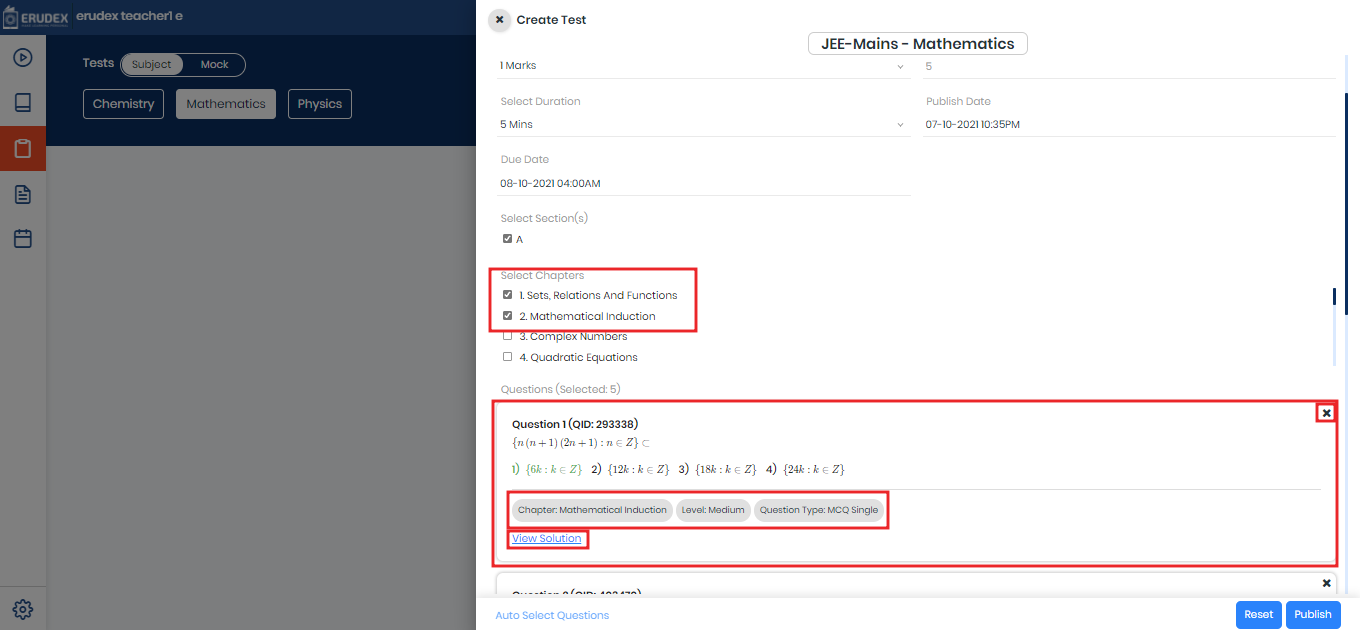
Task: Uncheck Section A checkbox
Action: tap(507, 239)
